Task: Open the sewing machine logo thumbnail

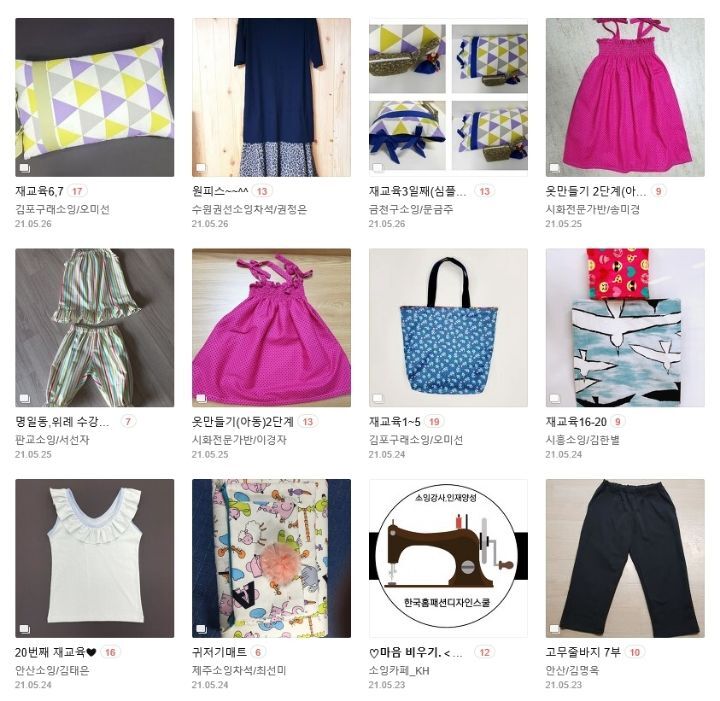Action: (x=448, y=558)
